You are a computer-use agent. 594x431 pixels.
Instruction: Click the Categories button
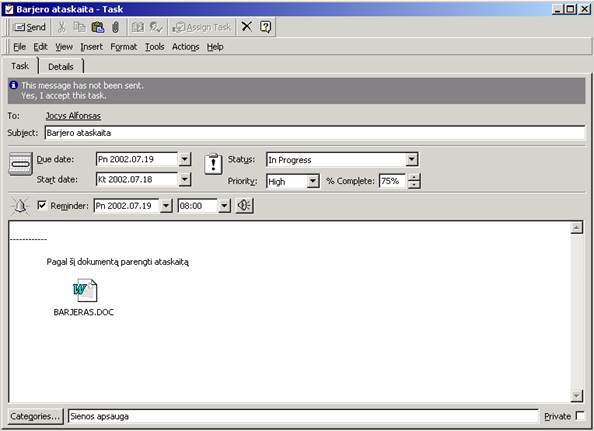click(35, 416)
